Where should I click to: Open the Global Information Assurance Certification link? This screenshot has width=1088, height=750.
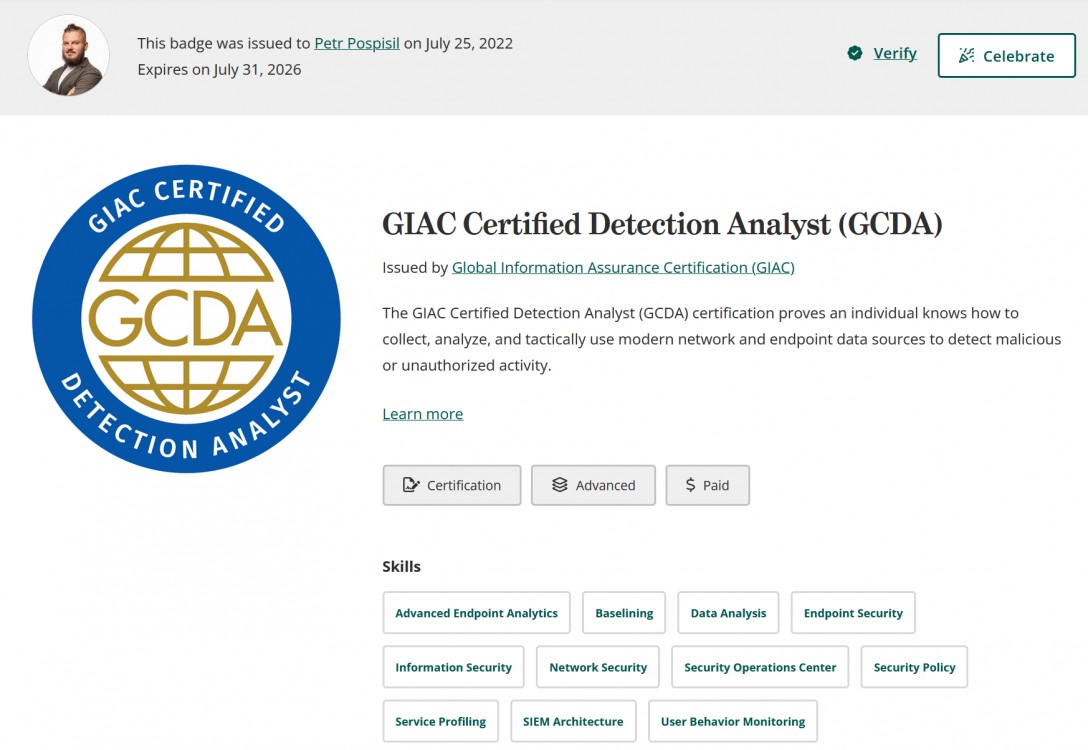click(x=623, y=267)
